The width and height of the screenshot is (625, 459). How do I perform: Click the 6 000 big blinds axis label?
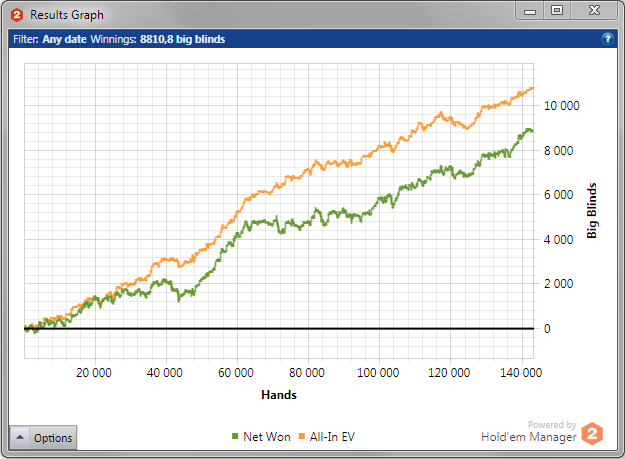(x=558, y=195)
